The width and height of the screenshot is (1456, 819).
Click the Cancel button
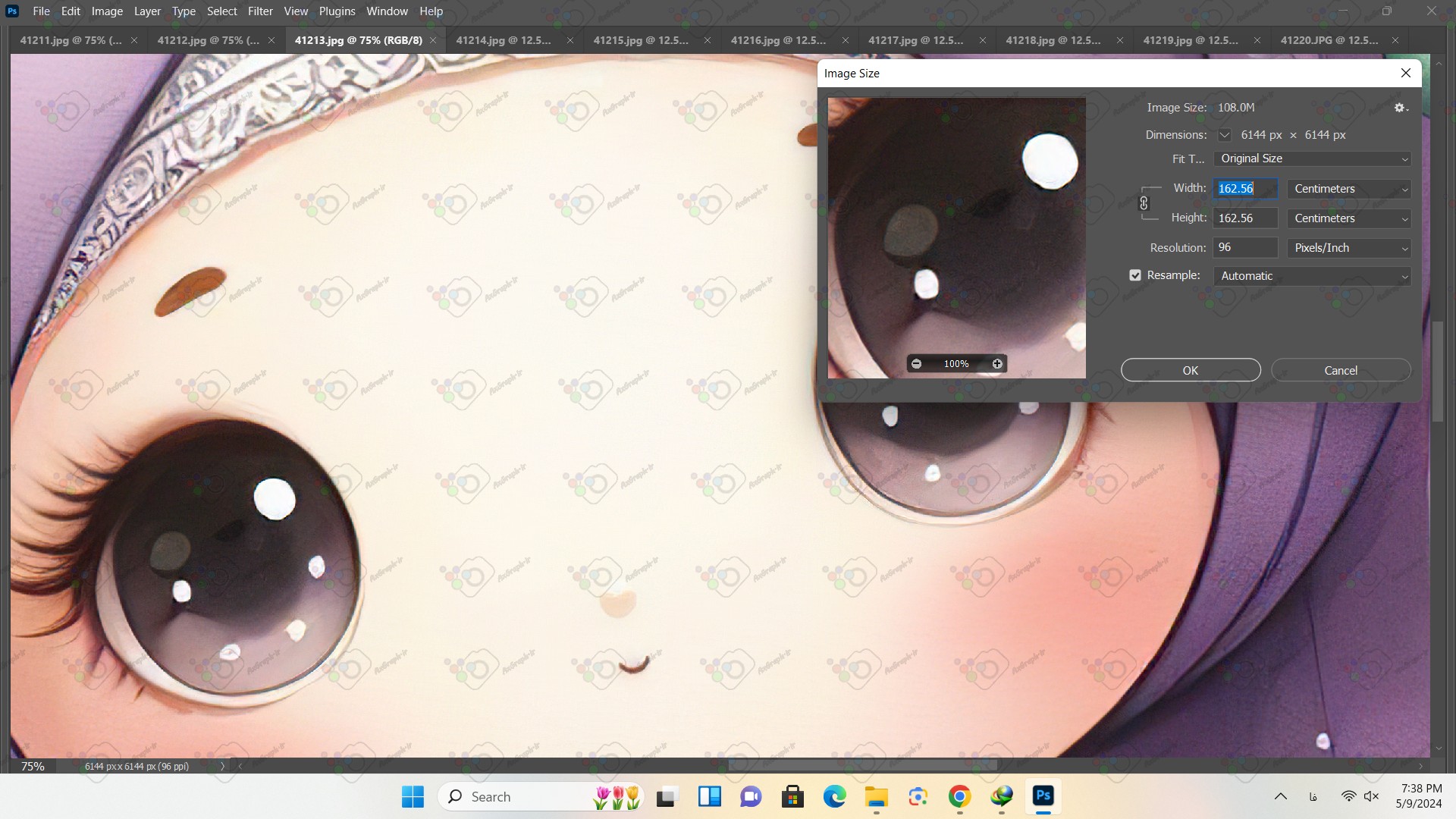click(x=1340, y=370)
